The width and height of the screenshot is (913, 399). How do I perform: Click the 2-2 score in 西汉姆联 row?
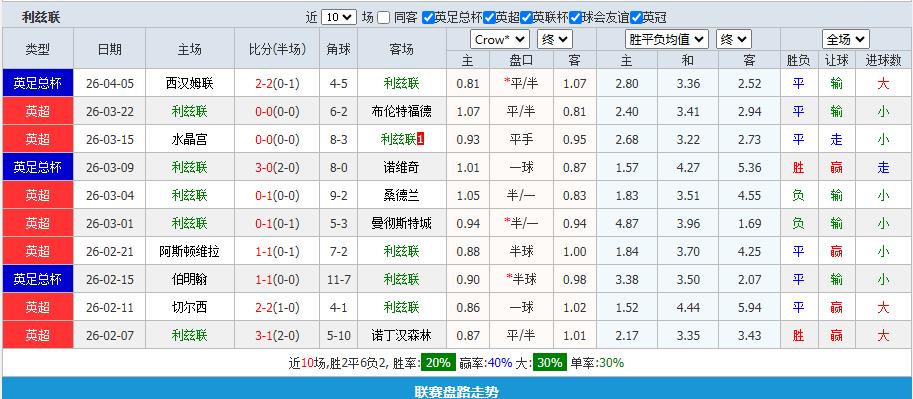click(264, 83)
